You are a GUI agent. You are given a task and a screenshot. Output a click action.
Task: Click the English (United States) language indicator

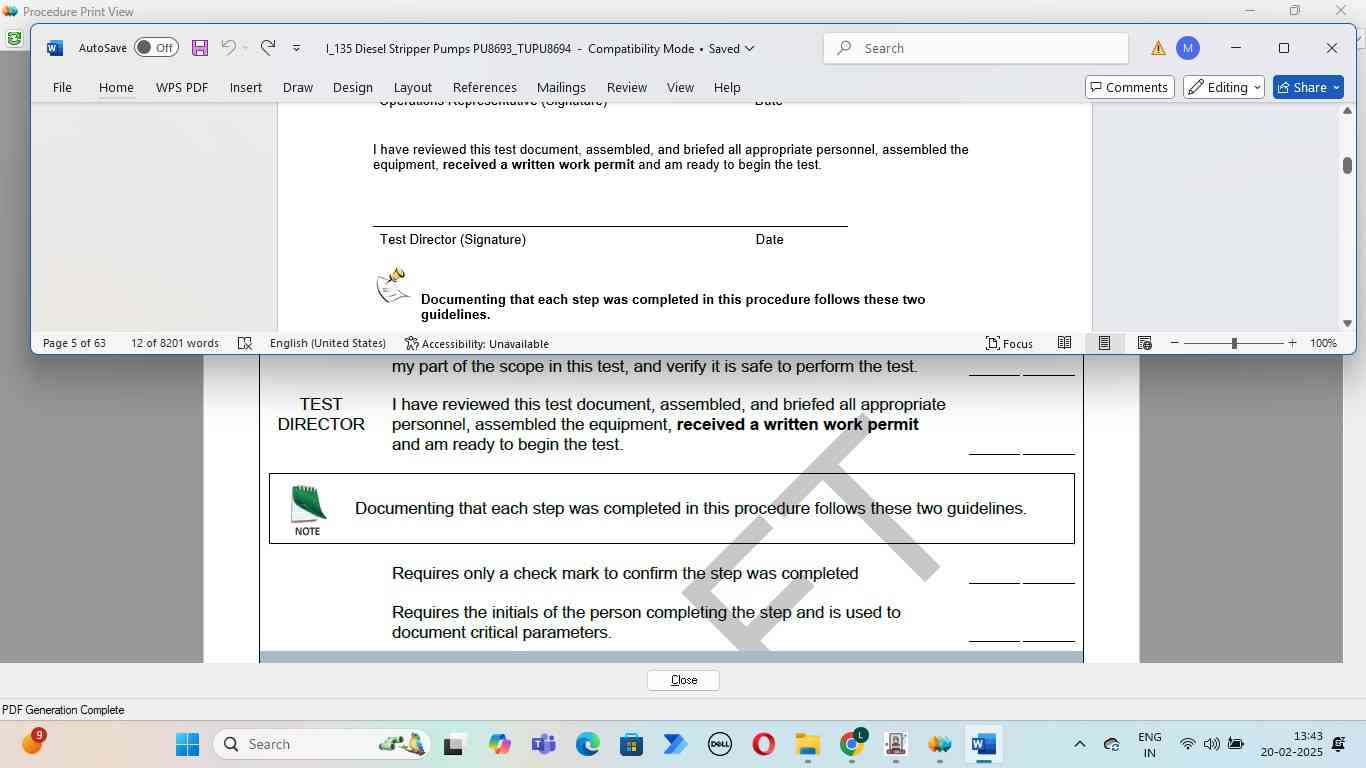click(x=328, y=343)
